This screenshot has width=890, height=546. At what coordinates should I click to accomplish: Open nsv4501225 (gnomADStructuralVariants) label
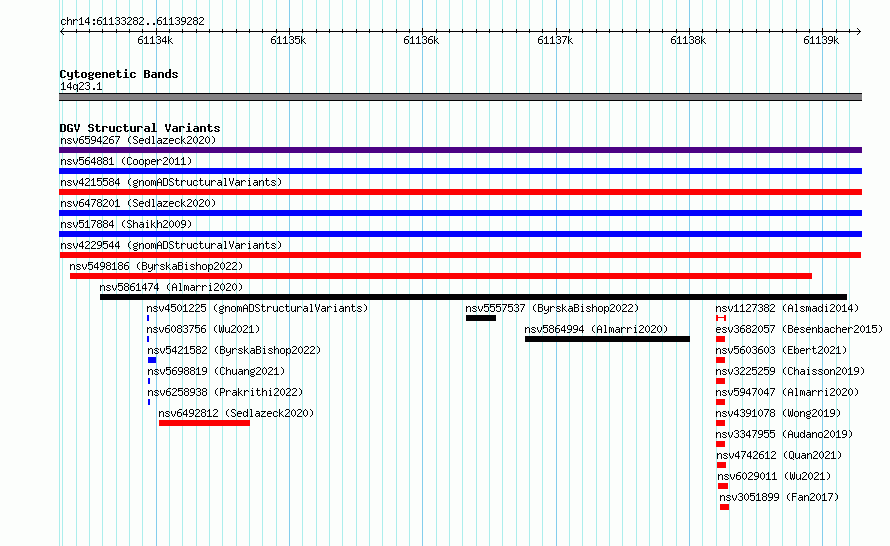point(257,308)
